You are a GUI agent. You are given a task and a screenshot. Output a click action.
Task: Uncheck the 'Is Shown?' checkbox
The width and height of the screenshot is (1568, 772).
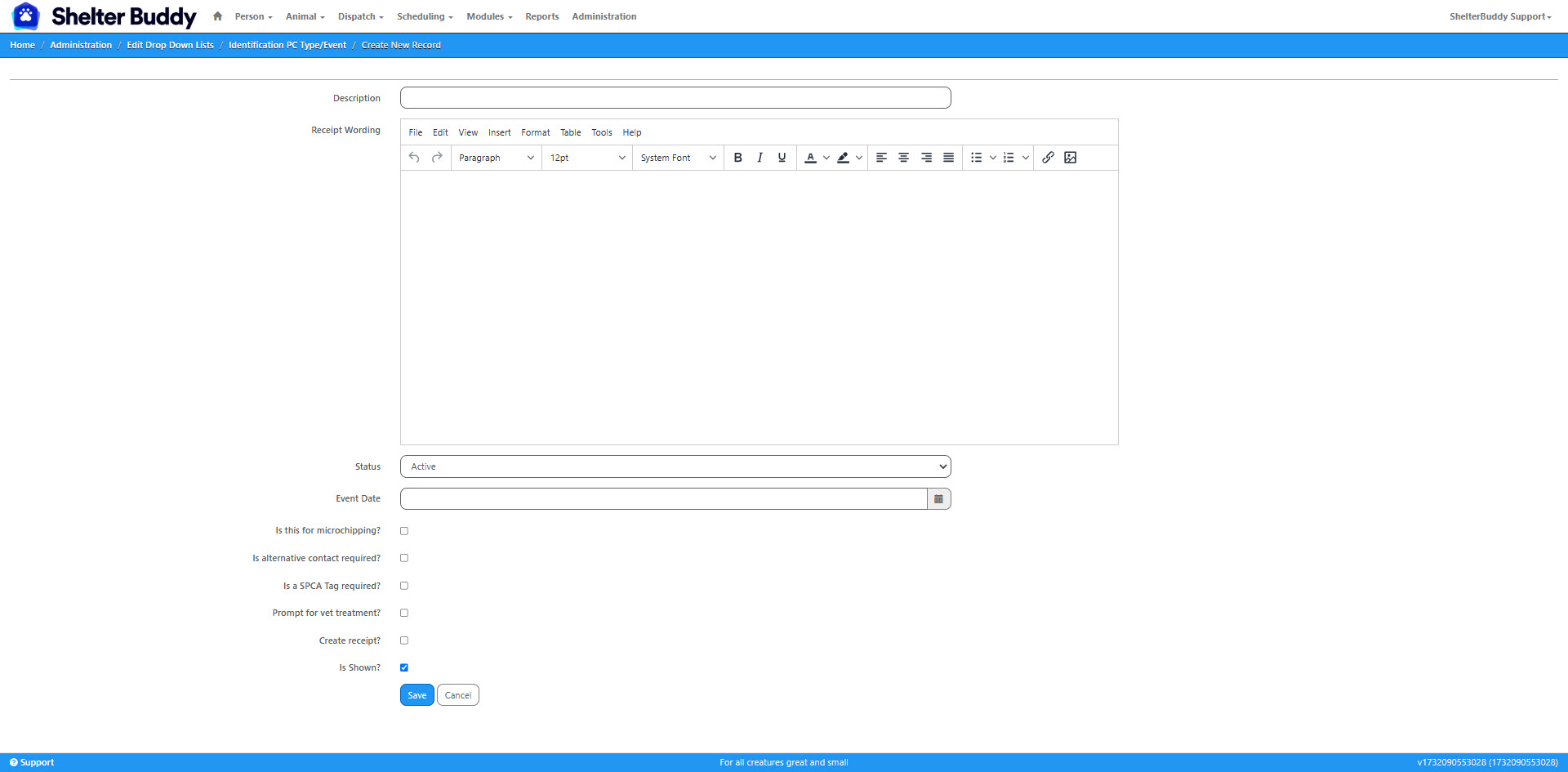[x=404, y=668]
